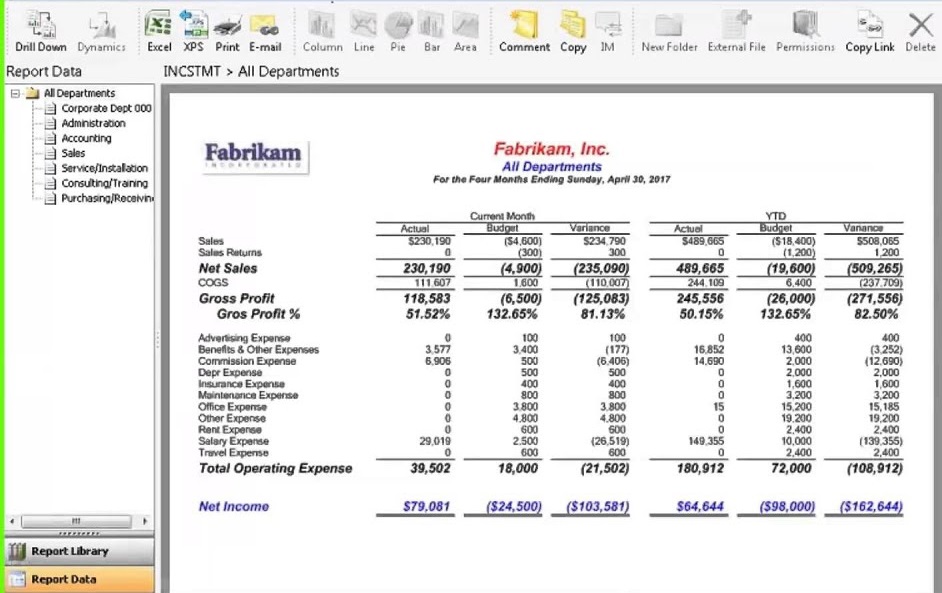Create a Line chart
This screenshot has width=942, height=593.
coord(364,31)
